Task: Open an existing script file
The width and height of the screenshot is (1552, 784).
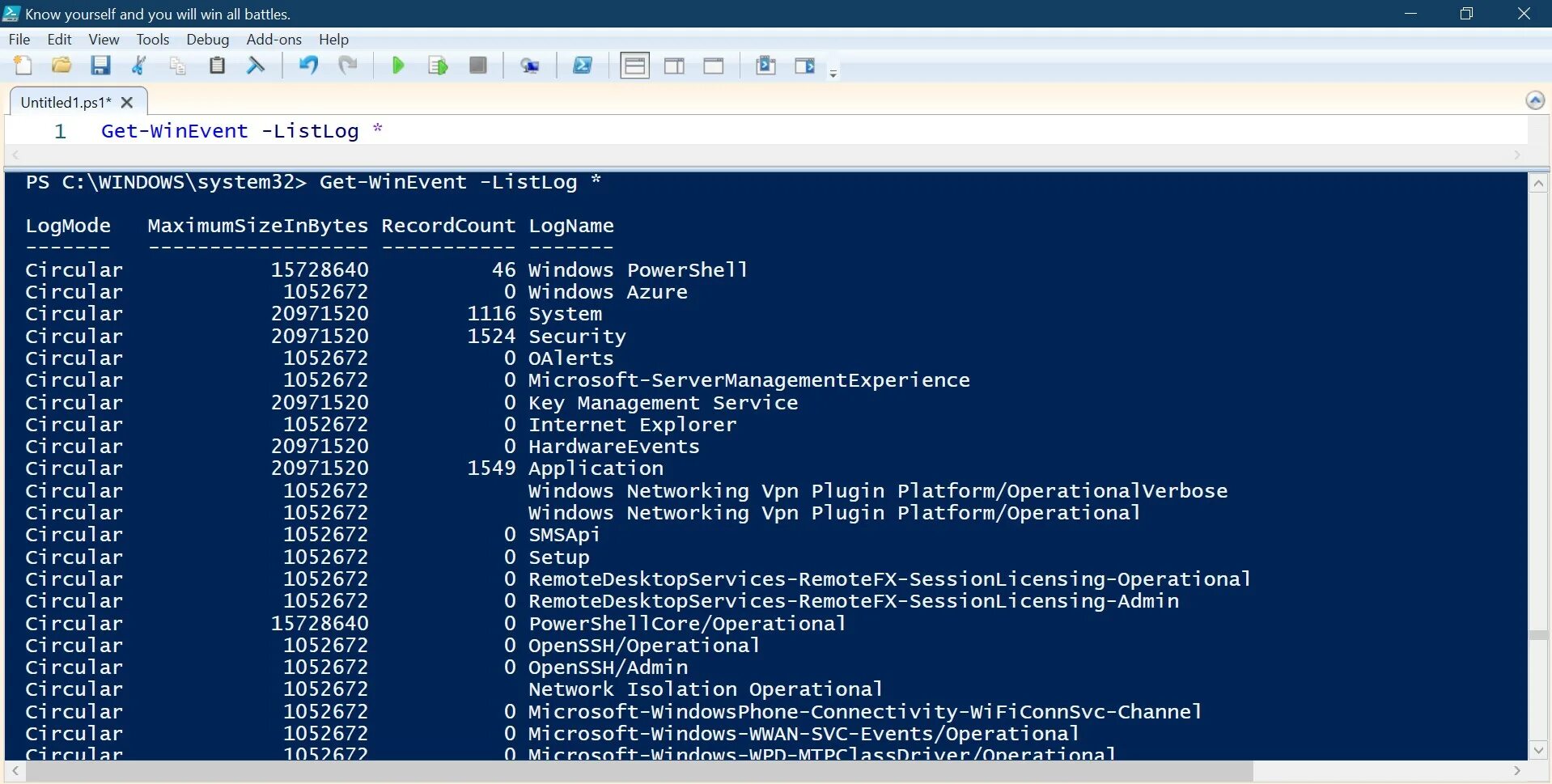Action: (61, 66)
